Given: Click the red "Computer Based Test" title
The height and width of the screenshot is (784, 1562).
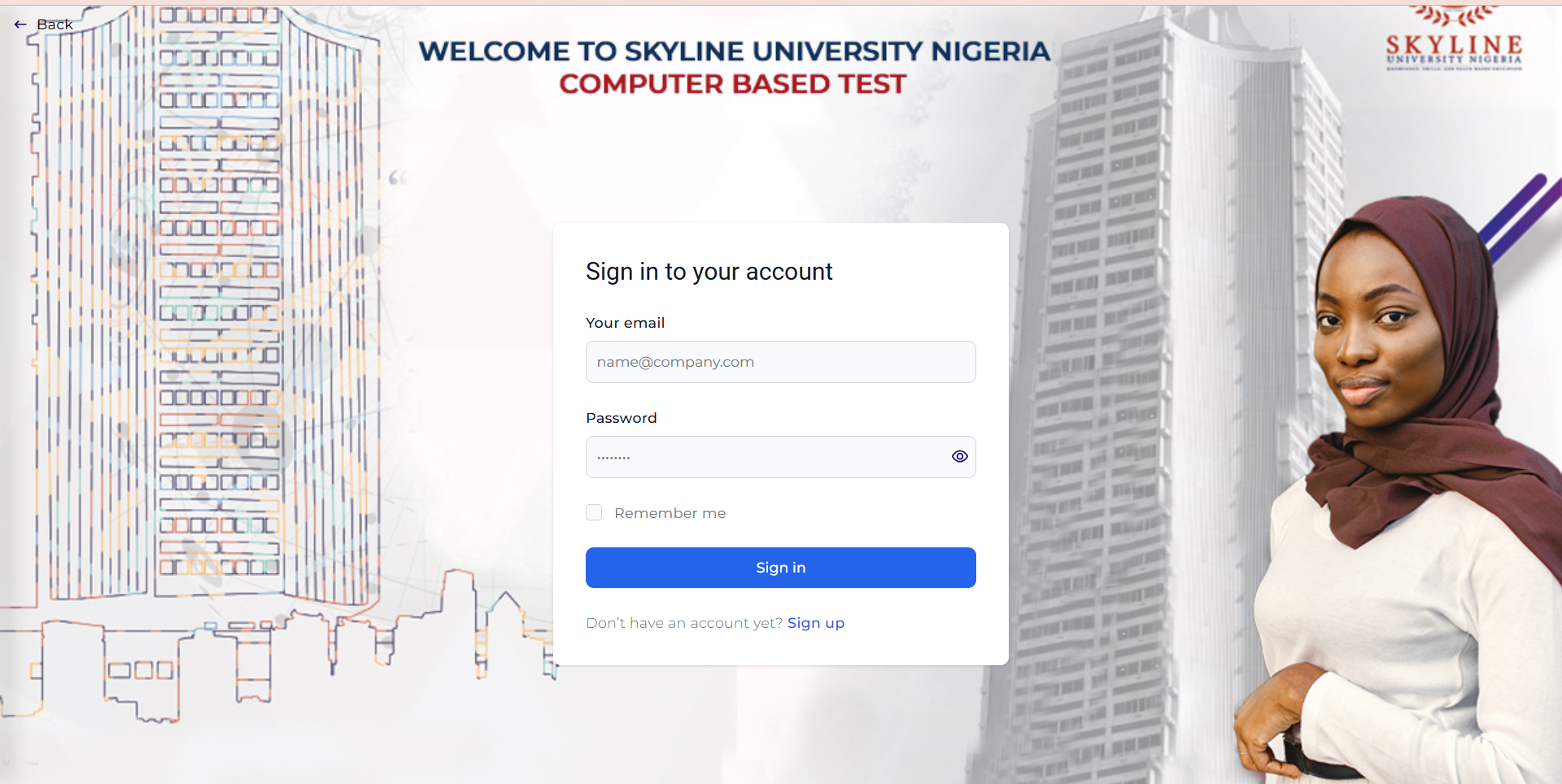Looking at the screenshot, I should (732, 84).
